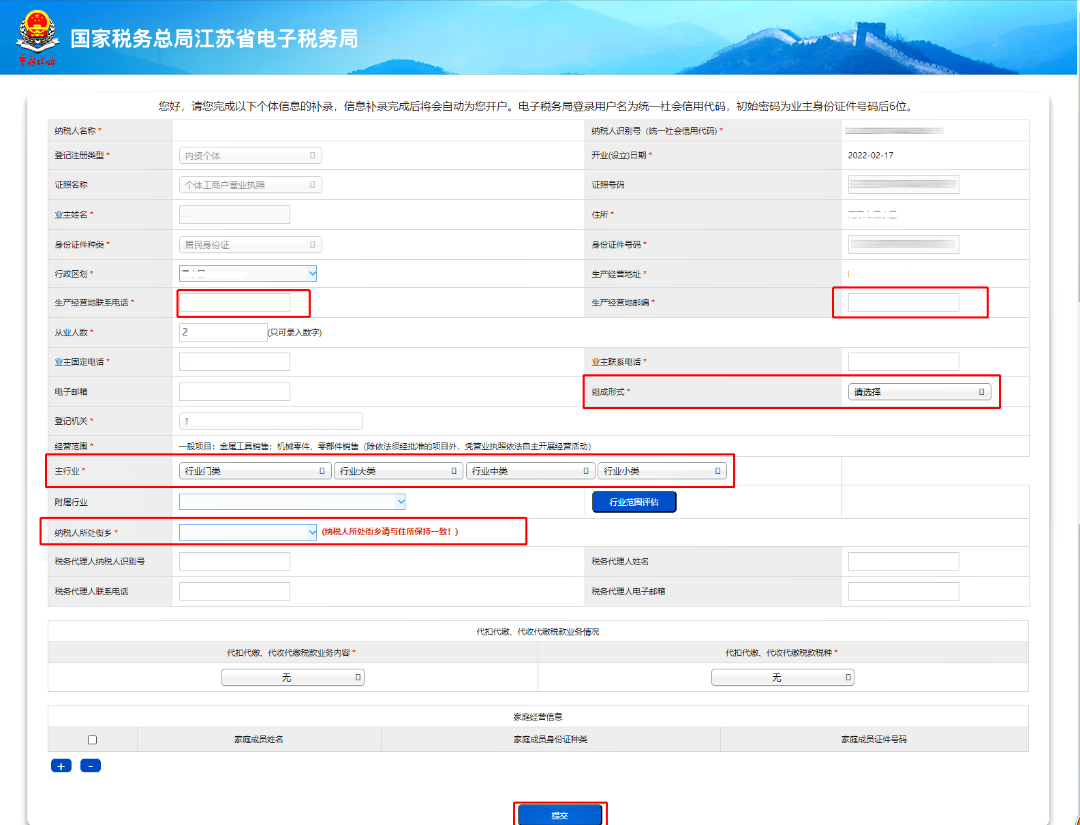Open the 身份证件种类 dropdown showing 居民身份证
The height and width of the screenshot is (825, 1080).
click(x=250, y=244)
